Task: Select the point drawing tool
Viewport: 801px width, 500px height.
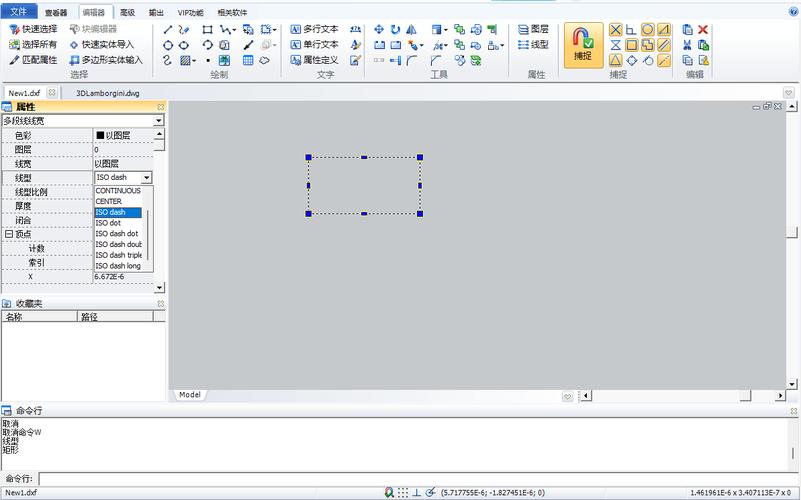Action: [x=208, y=60]
